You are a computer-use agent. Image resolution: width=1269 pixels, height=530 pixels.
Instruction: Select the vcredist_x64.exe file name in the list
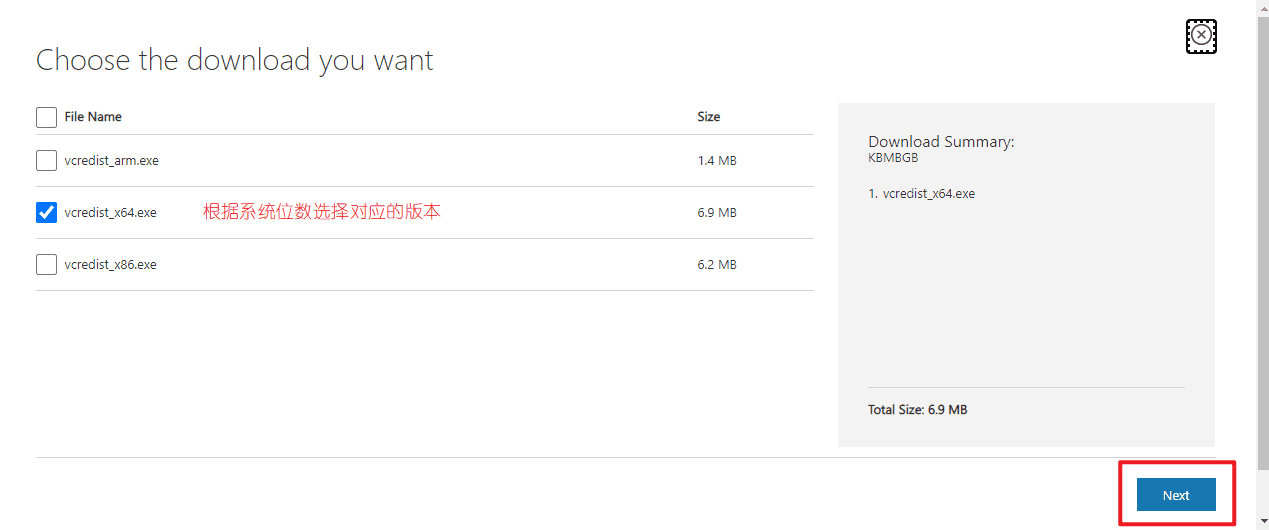(110, 212)
